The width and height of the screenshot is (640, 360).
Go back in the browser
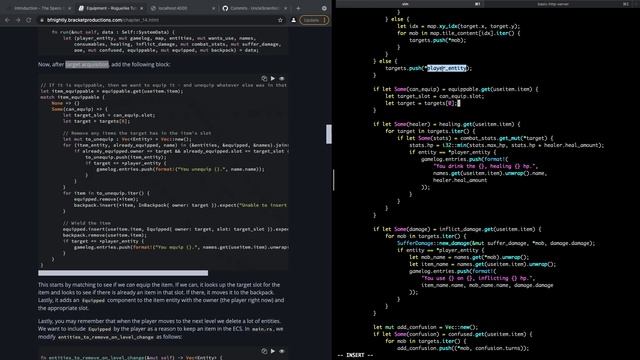[x=7, y=20]
